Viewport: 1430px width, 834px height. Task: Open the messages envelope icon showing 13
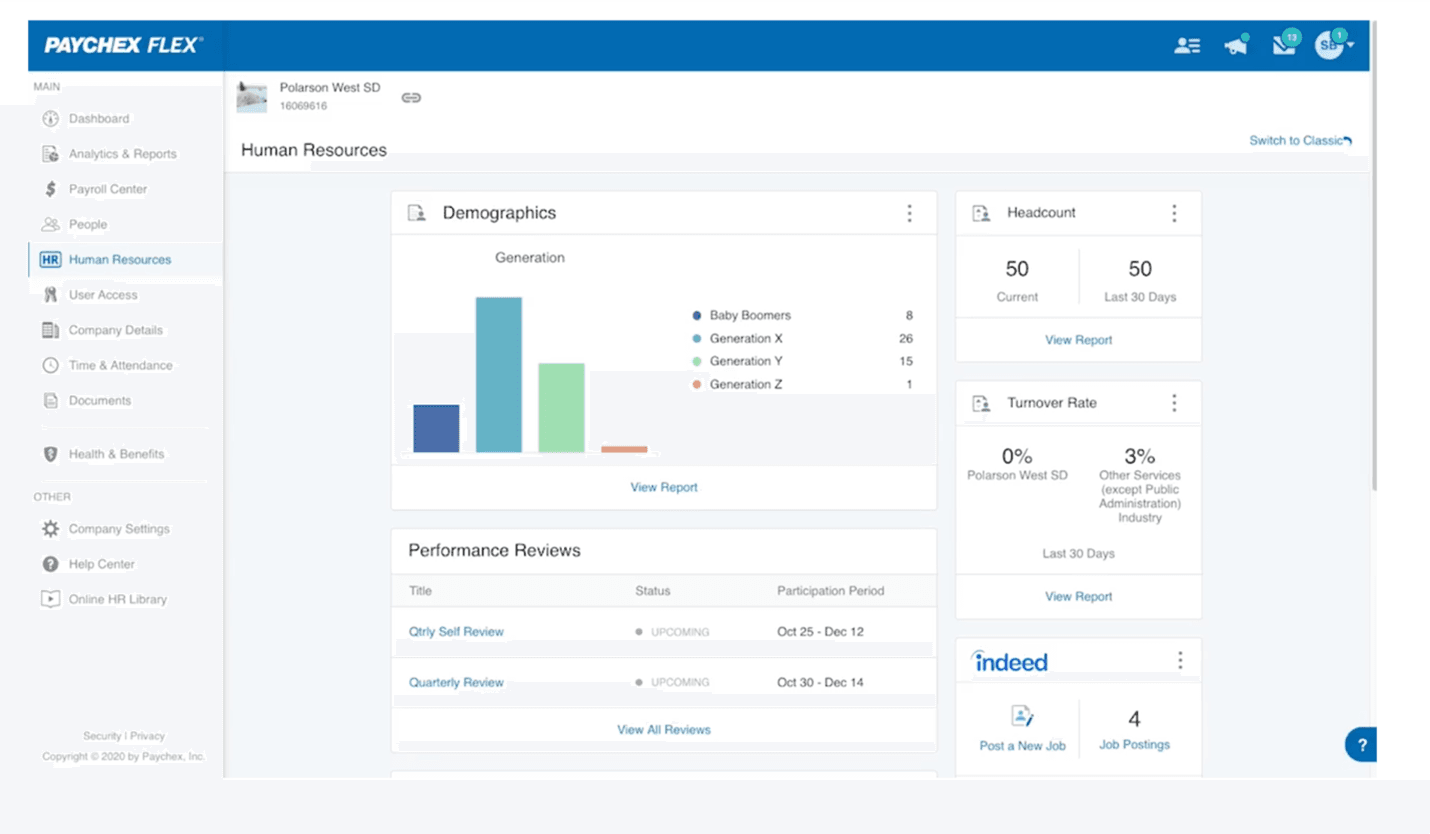click(x=1283, y=45)
